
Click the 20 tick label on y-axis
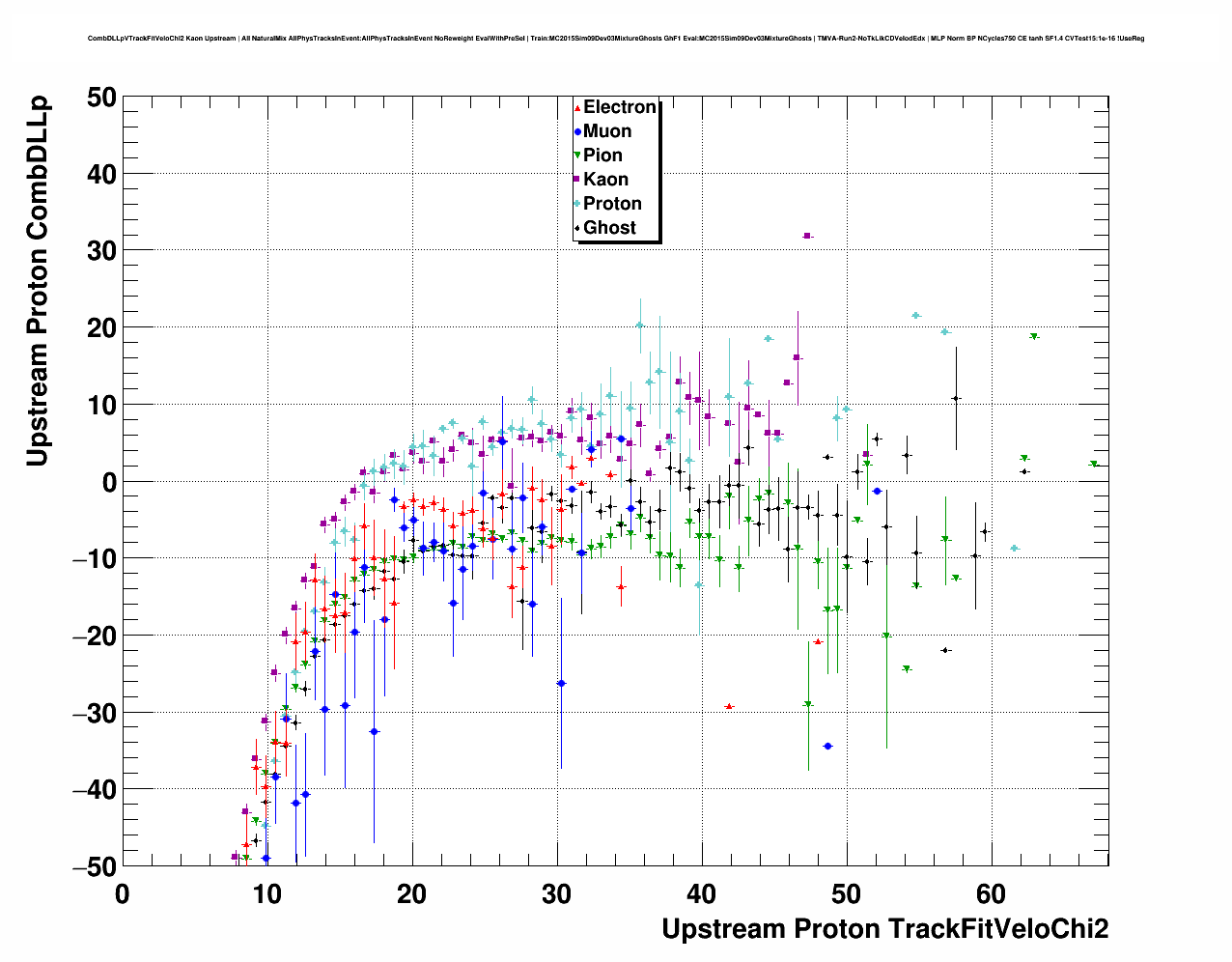tap(101, 327)
